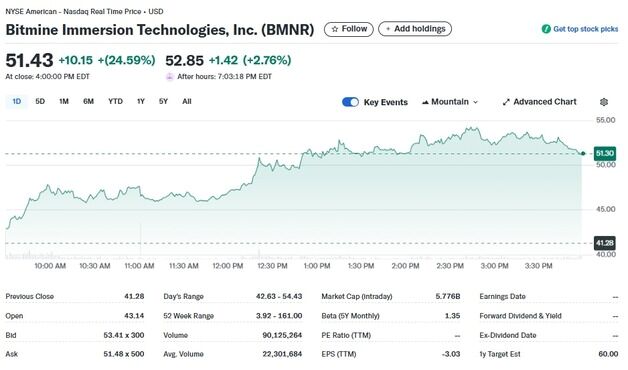Click the 41.28 previous close chart label

coord(605,243)
